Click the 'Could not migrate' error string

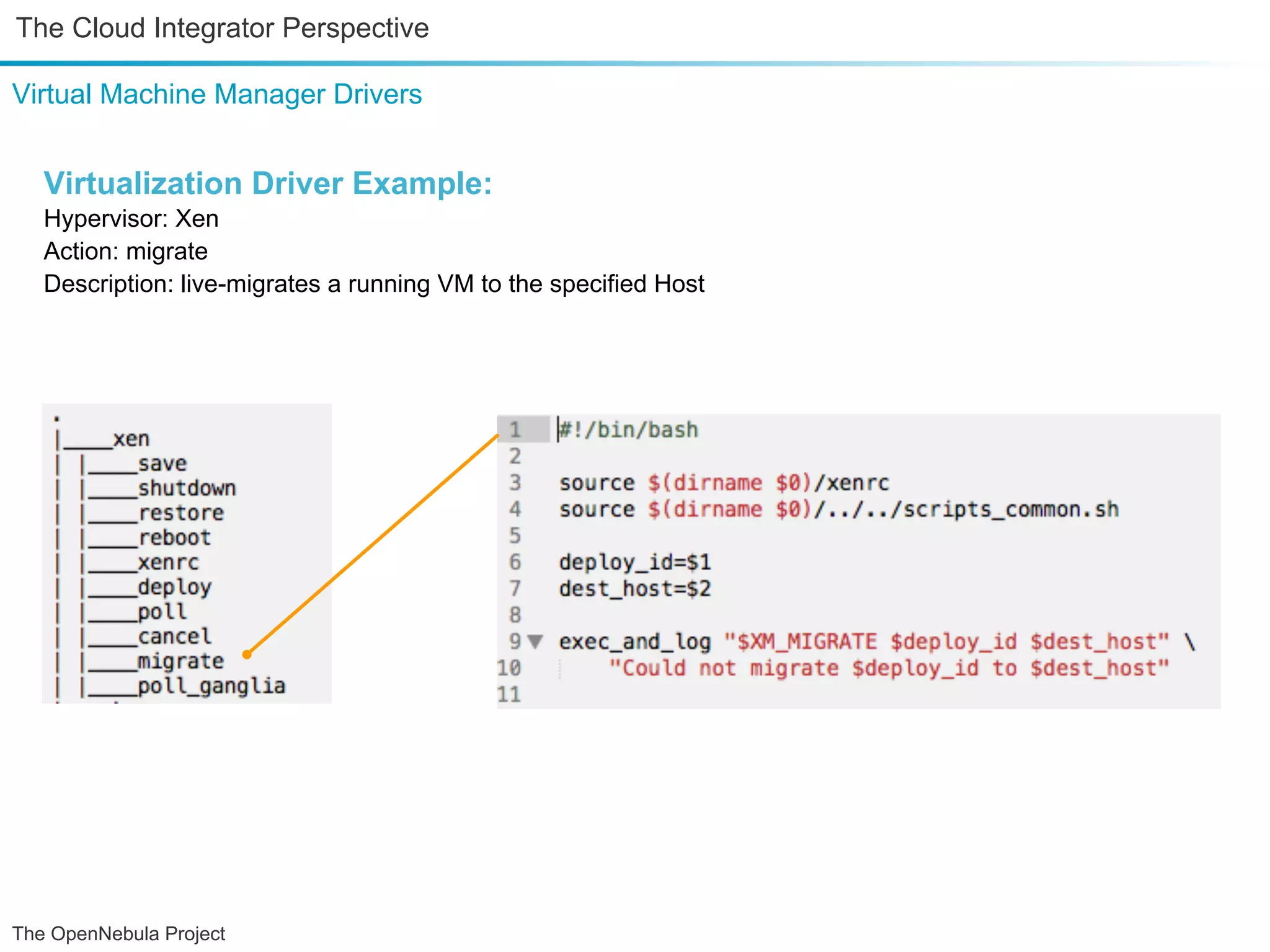[889, 668]
